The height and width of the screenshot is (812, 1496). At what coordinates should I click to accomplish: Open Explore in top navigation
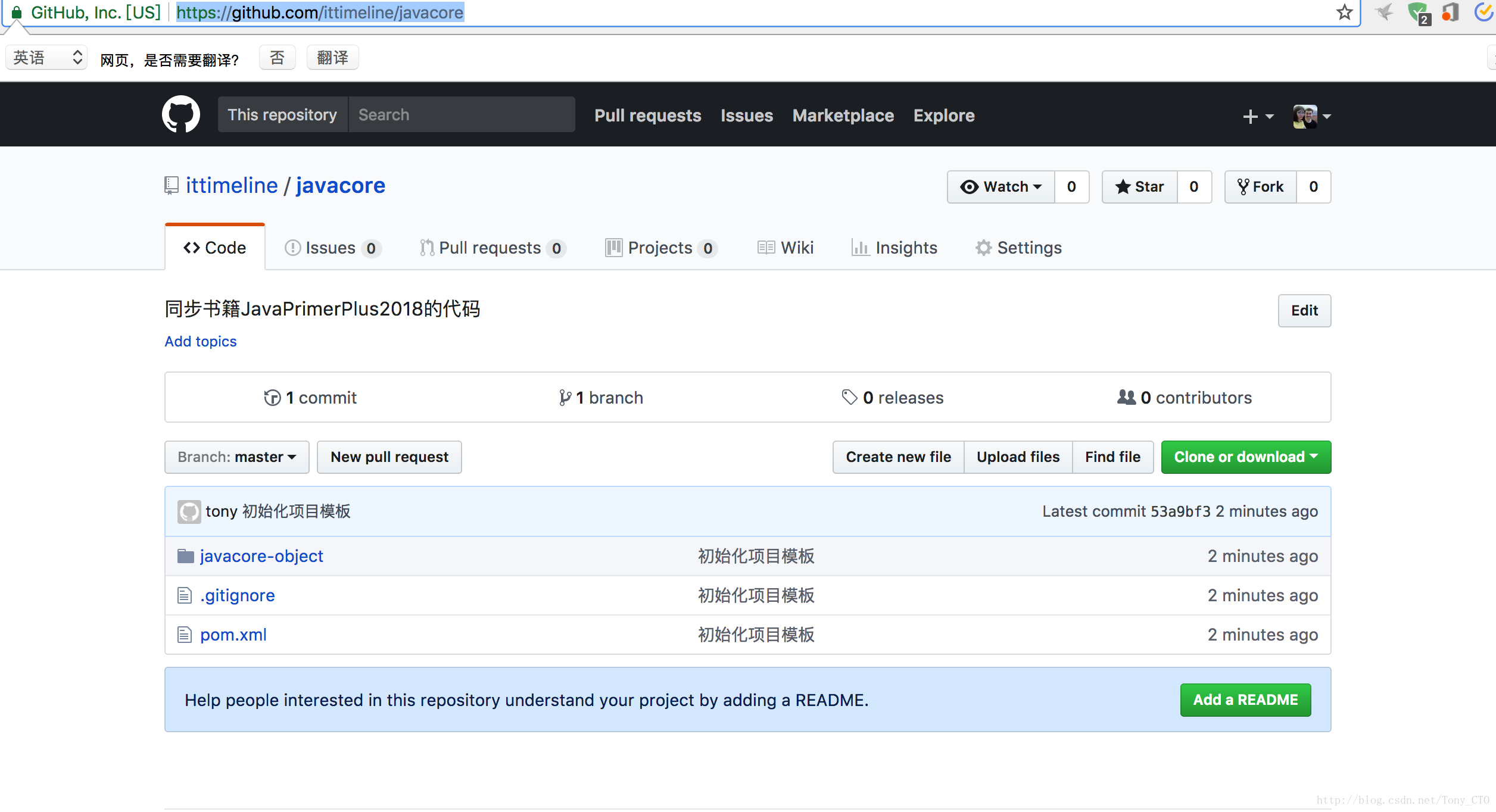[x=944, y=115]
